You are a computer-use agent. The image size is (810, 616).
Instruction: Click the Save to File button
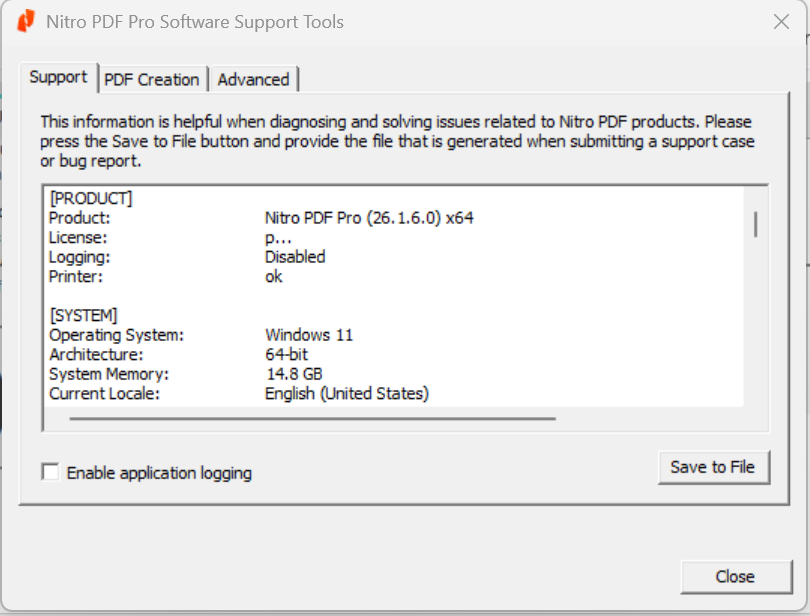point(713,467)
